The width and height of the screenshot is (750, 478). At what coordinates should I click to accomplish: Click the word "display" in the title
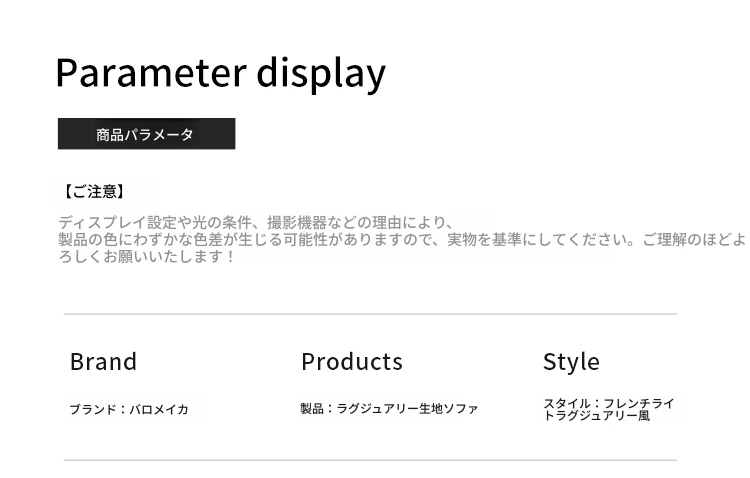click(321, 73)
